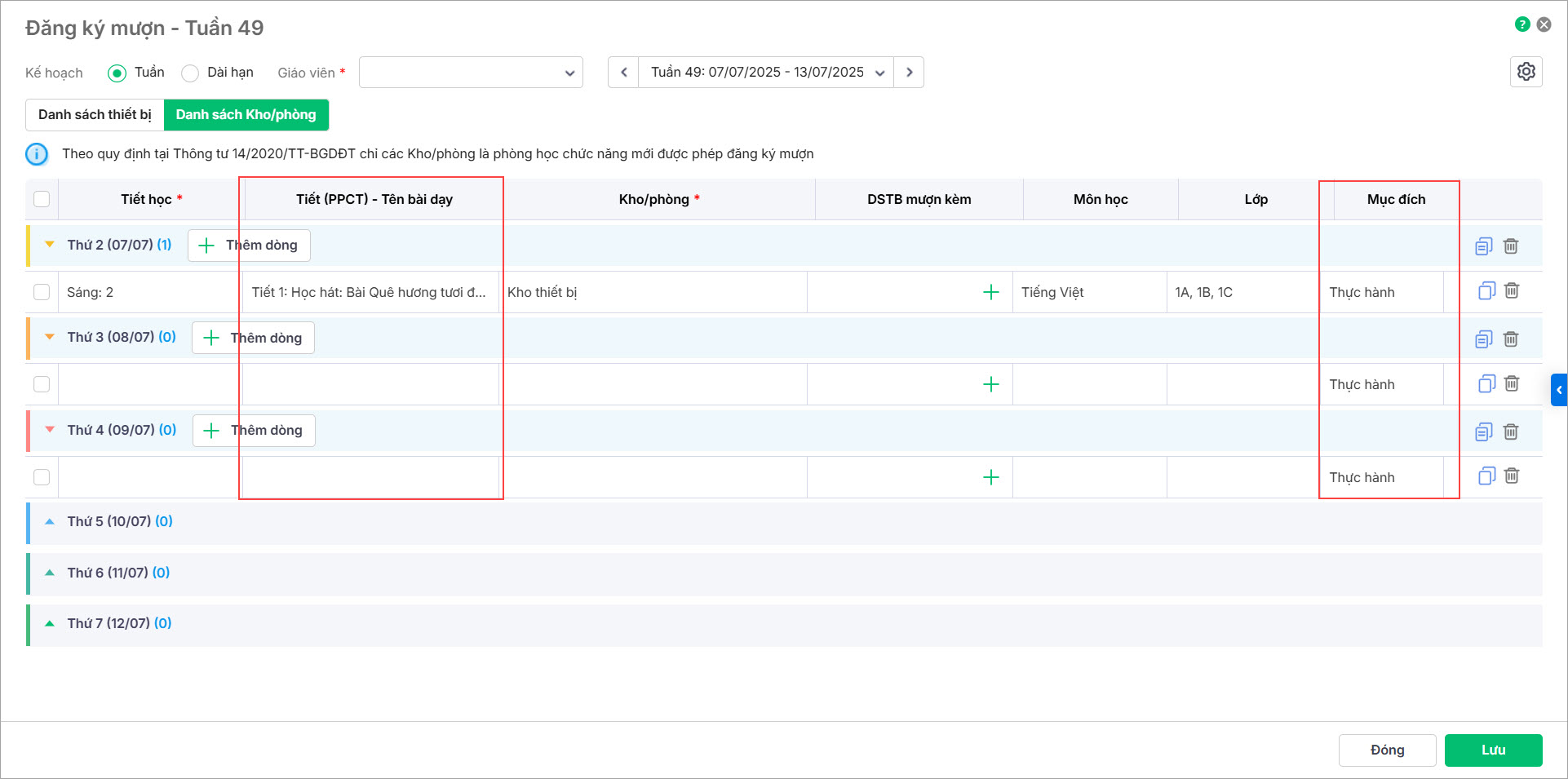1568x779 pixels.
Task: Tick the checkbox for Sáng: 2 row
Action: (x=42, y=292)
